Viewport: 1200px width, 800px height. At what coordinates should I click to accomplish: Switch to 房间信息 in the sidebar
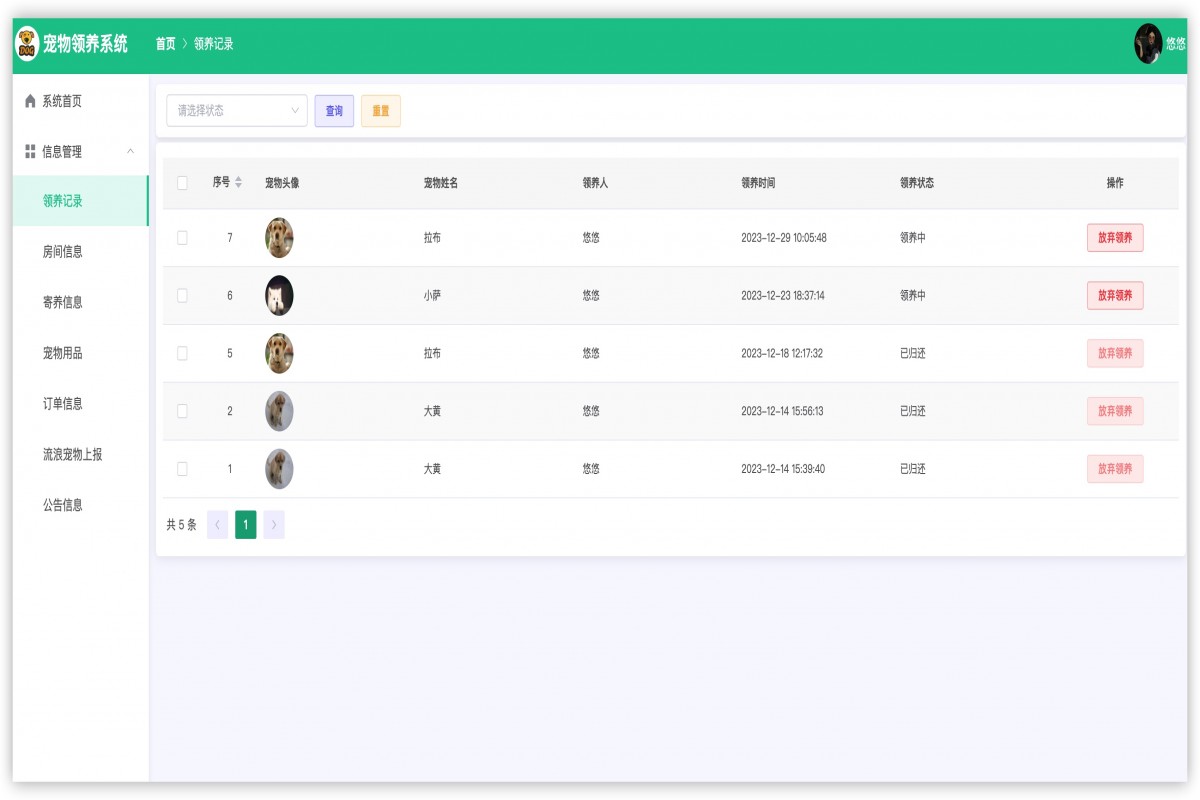[x=60, y=250]
